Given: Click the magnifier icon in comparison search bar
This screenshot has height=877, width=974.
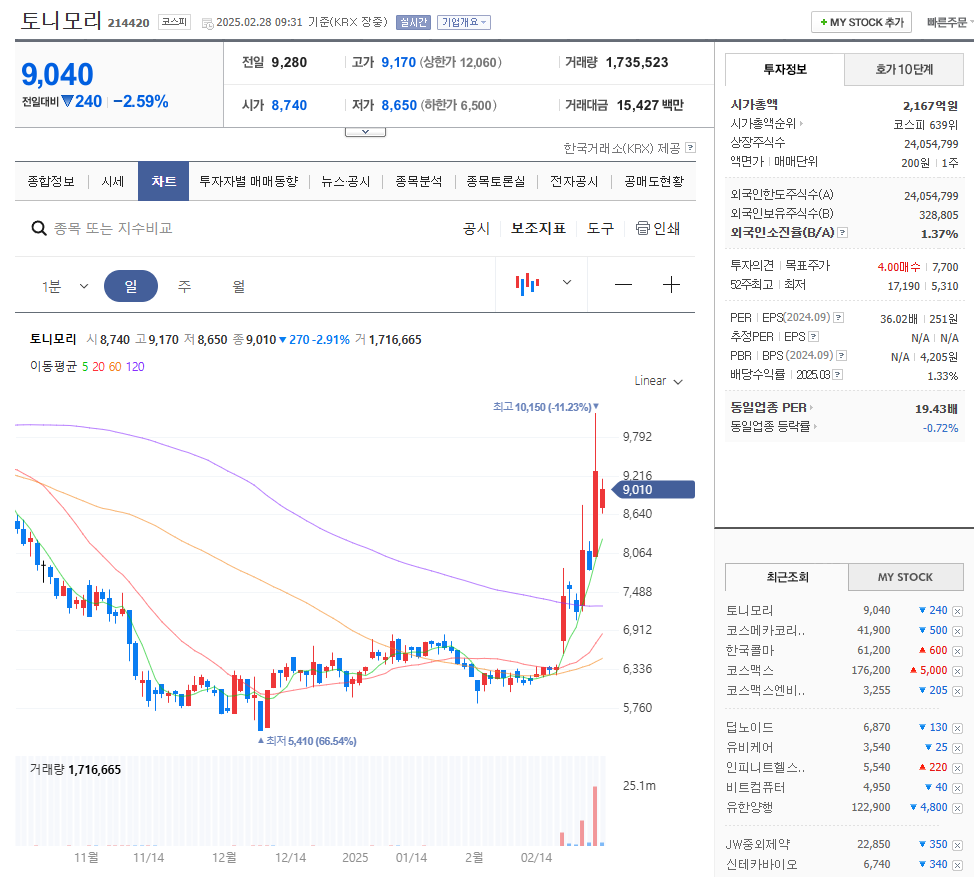Looking at the screenshot, I should click(x=38, y=228).
